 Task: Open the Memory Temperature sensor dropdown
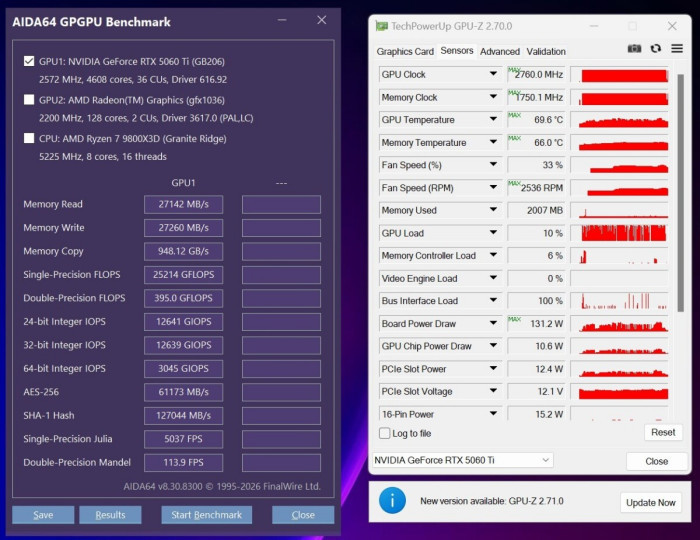tap(493, 142)
